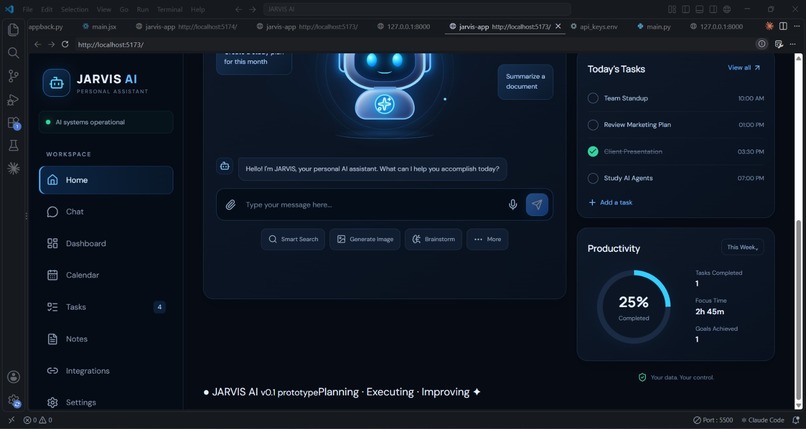Open the Testing flask view
Image resolution: width=806 pixels, height=429 pixels.
click(13, 146)
